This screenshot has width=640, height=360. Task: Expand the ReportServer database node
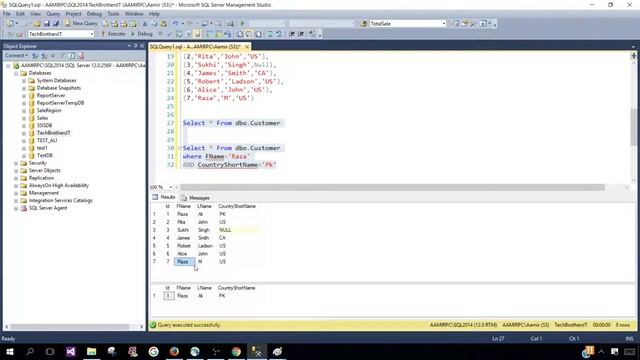tap(24, 96)
